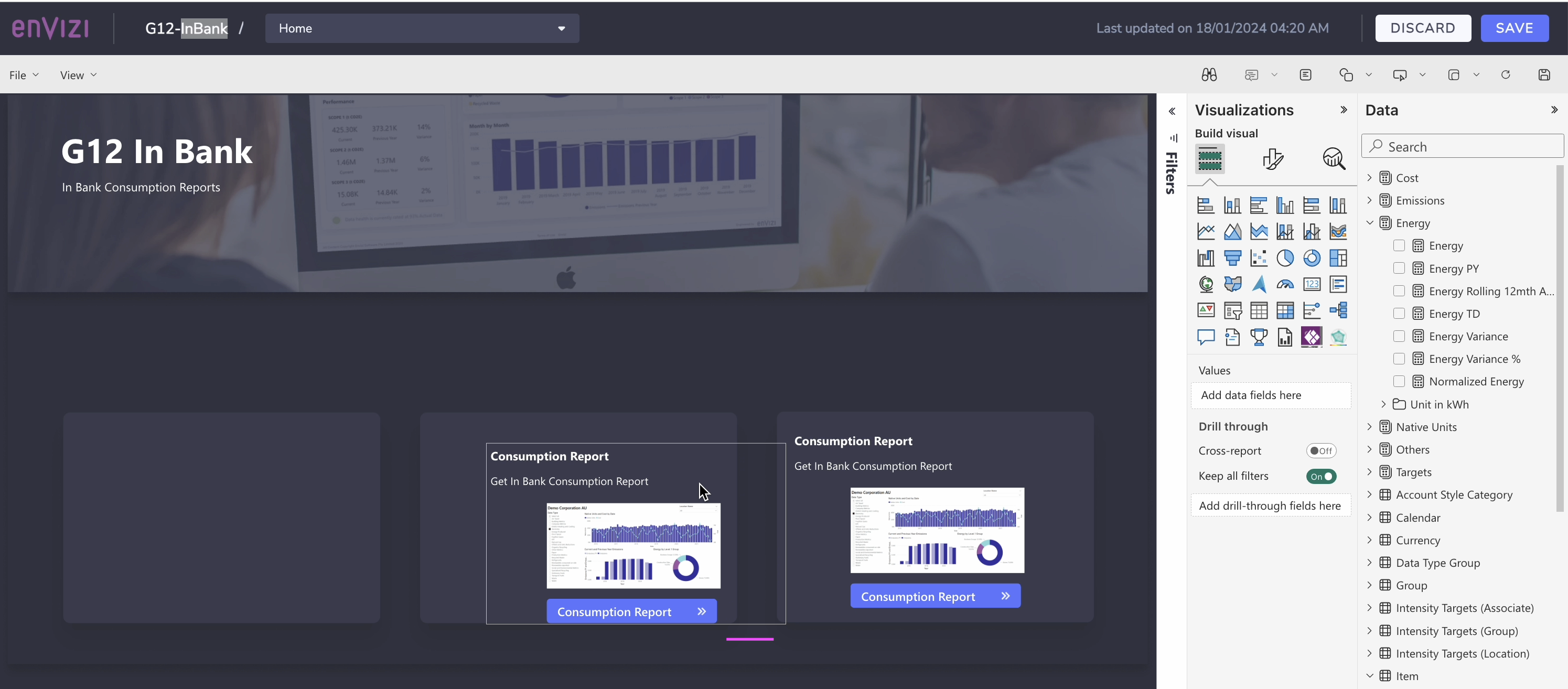1568x689 pixels.
Task: Expand the Emissions table
Action: point(1370,200)
